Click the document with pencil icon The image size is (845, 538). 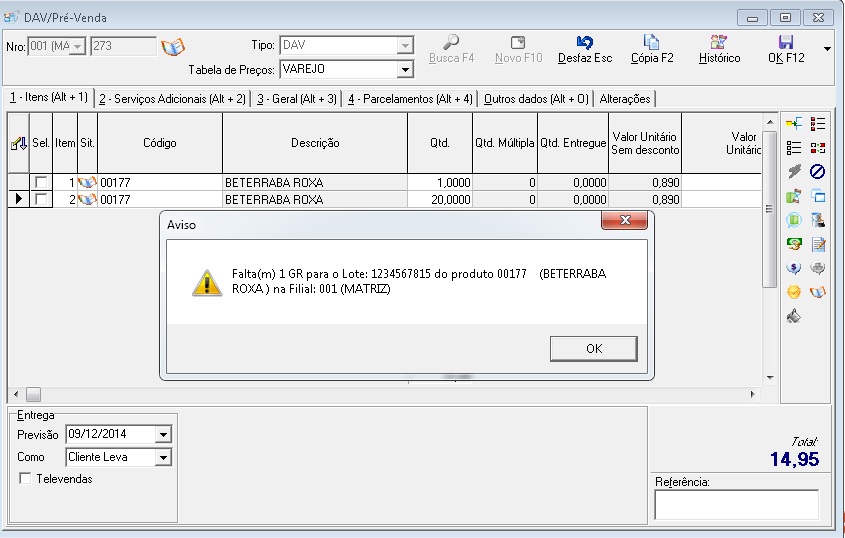818,244
